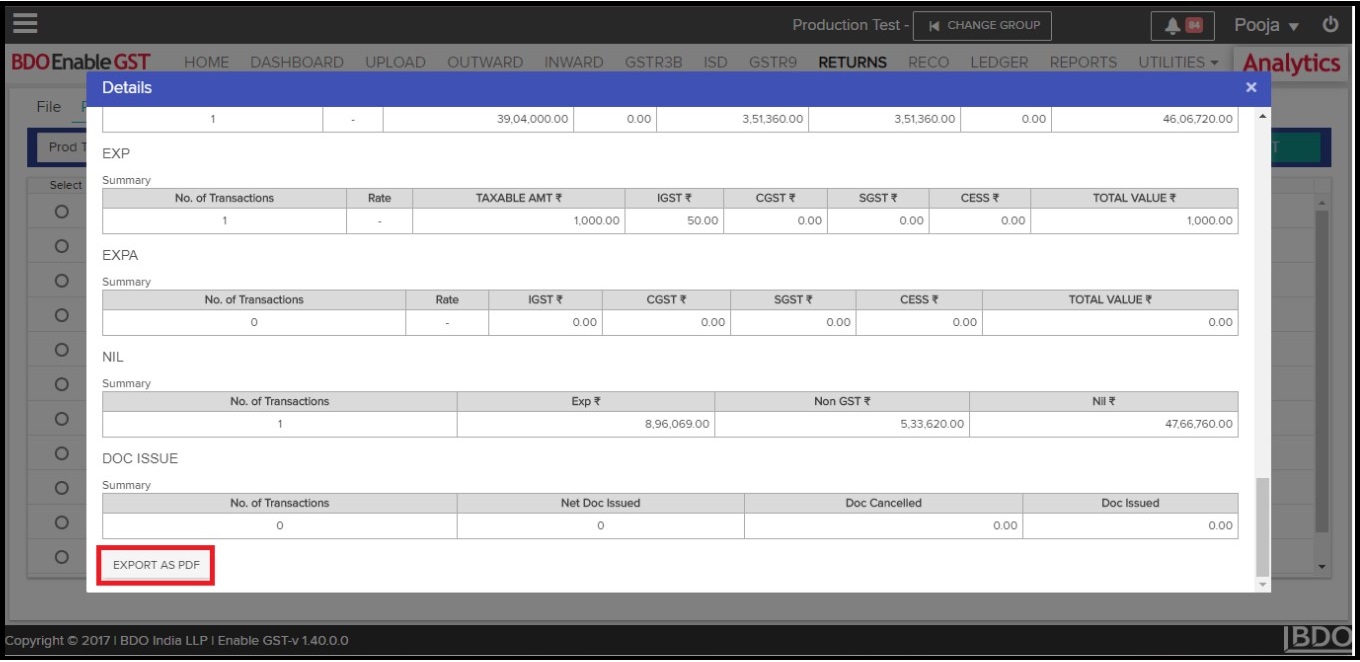Image resolution: width=1360 pixels, height=662 pixels.
Task: Click the BDO logo in footer
Action: click(x=1320, y=639)
